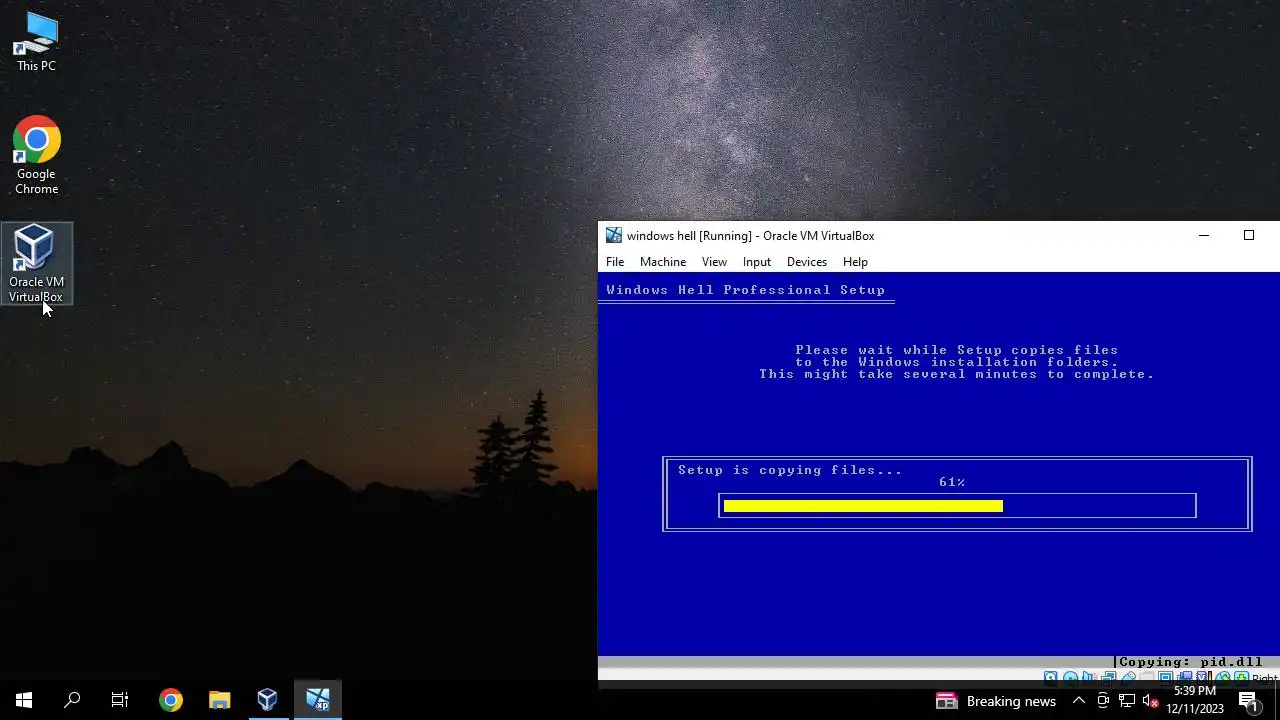Image resolution: width=1280 pixels, height=720 pixels.
Task: Open Machine menu in VirtualBox
Action: (663, 262)
